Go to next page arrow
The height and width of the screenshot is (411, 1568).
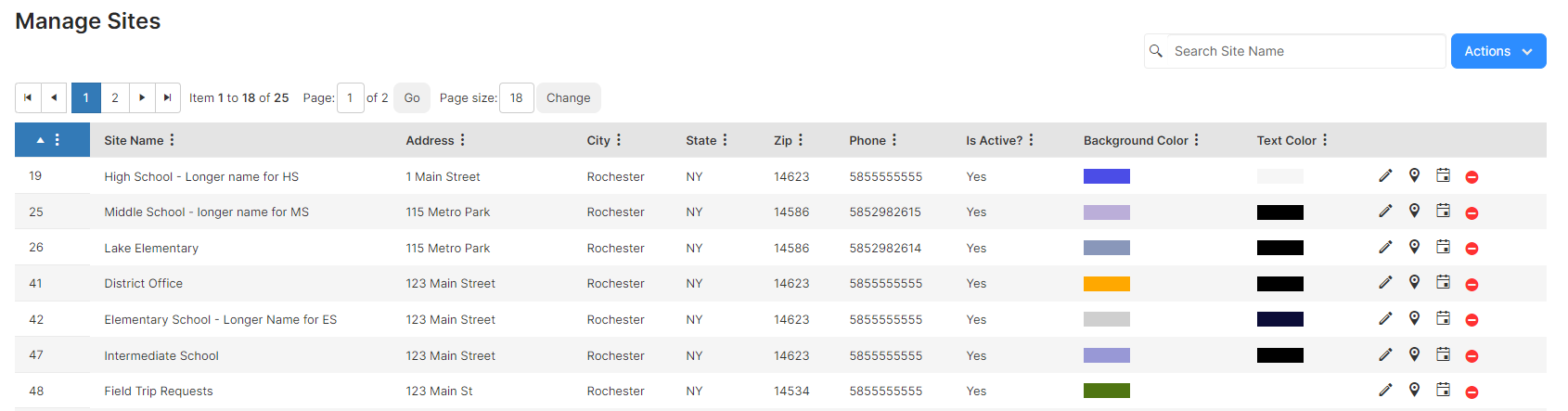click(x=141, y=97)
